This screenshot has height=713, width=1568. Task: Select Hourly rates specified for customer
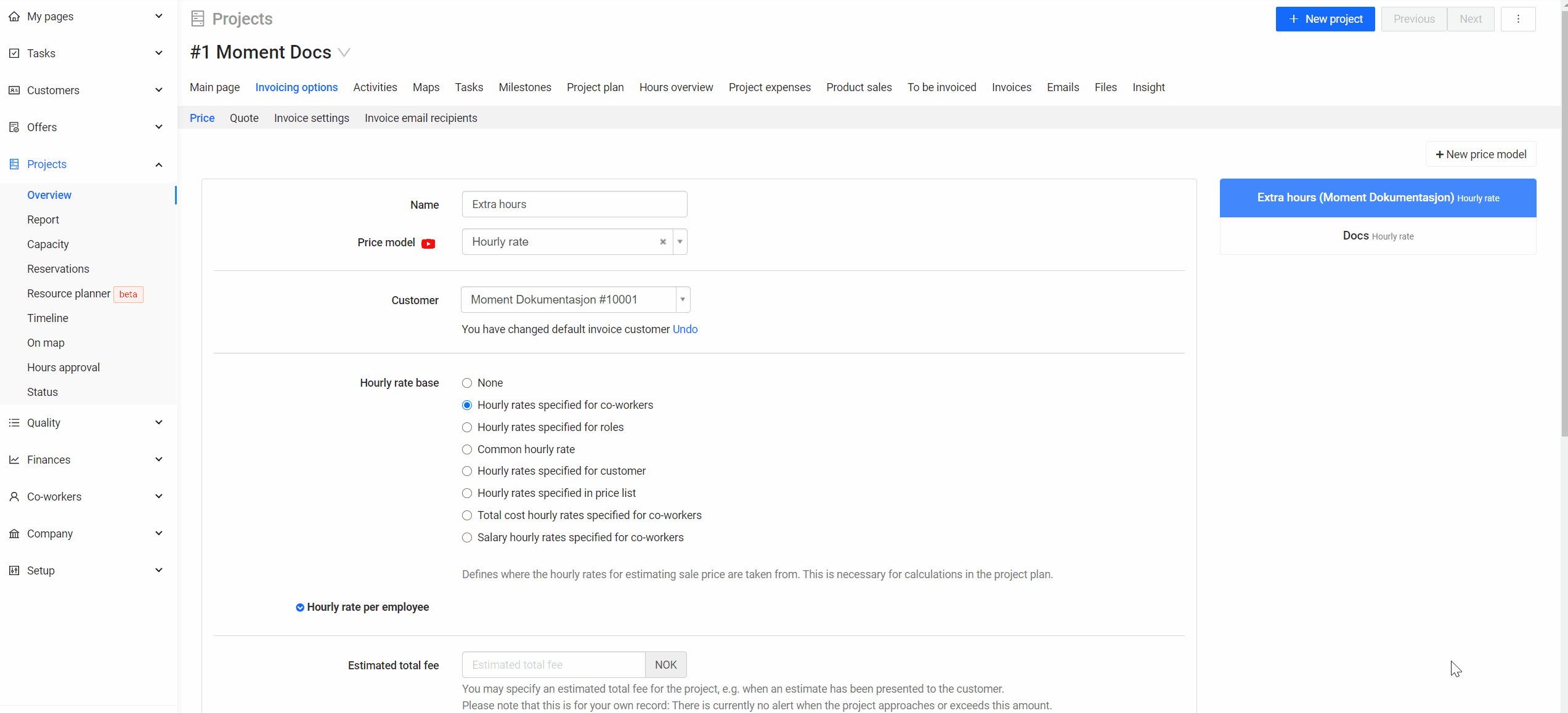pos(467,471)
